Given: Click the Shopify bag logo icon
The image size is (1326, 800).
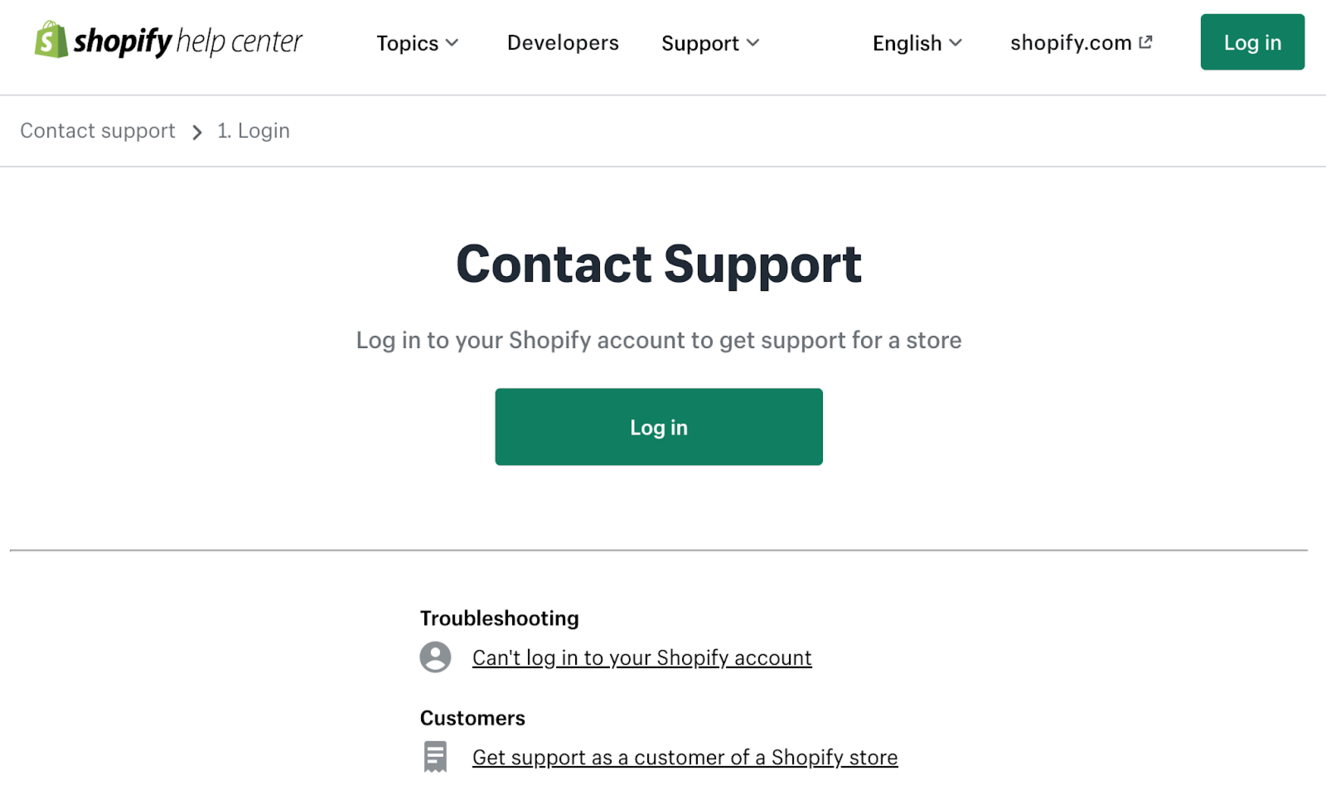Looking at the screenshot, I should tap(49, 40).
